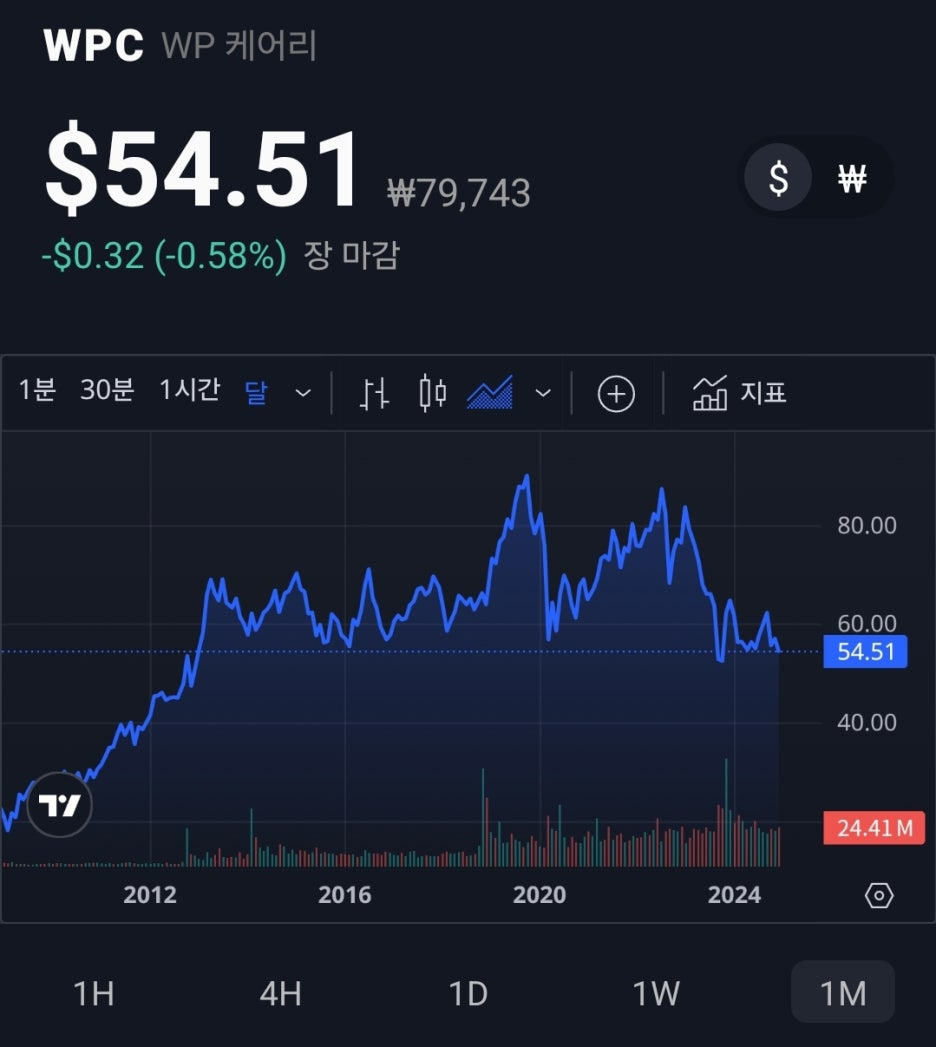Select the 달 monthly interval
The height and width of the screenshot is (1047, 936).
pos(256,391)
